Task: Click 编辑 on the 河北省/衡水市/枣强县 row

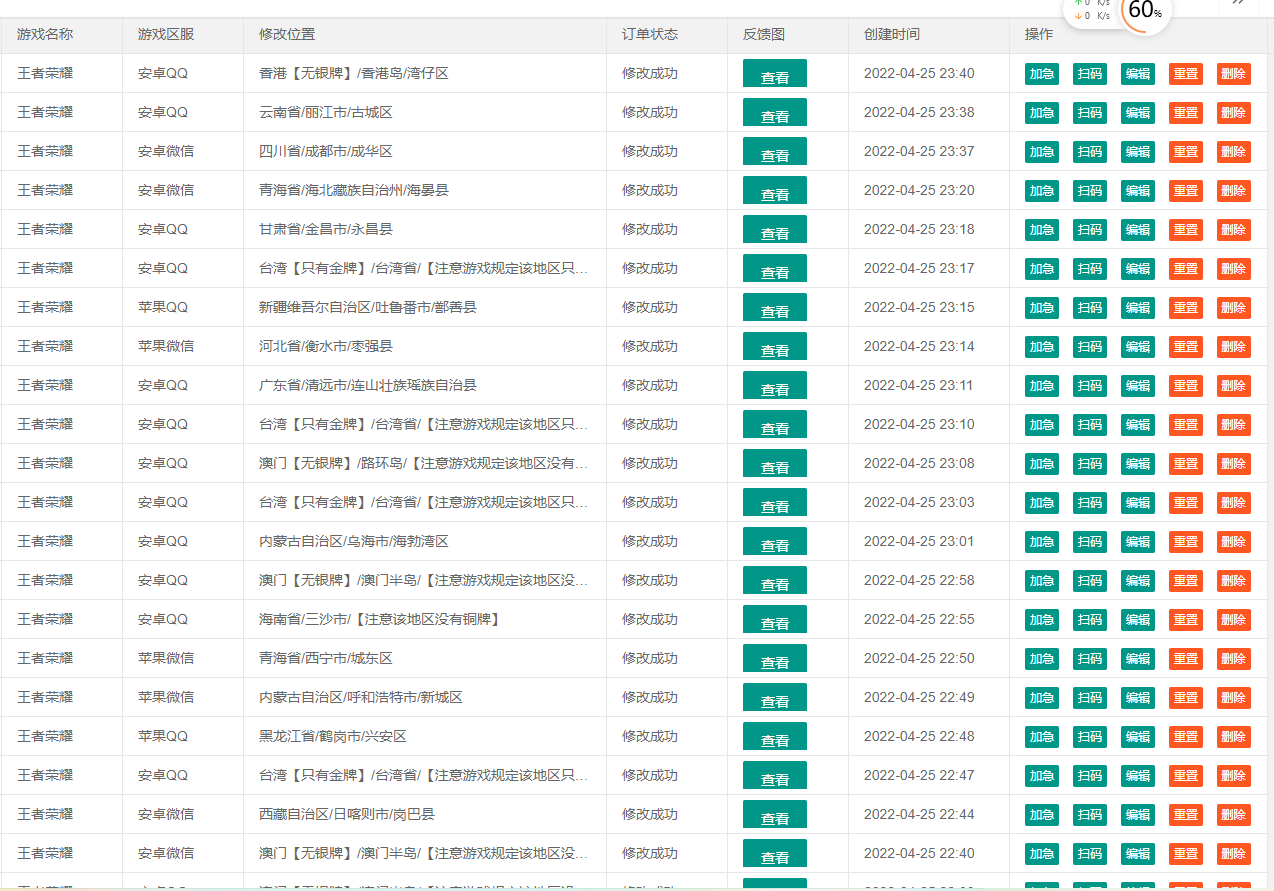Action: 1137,347
